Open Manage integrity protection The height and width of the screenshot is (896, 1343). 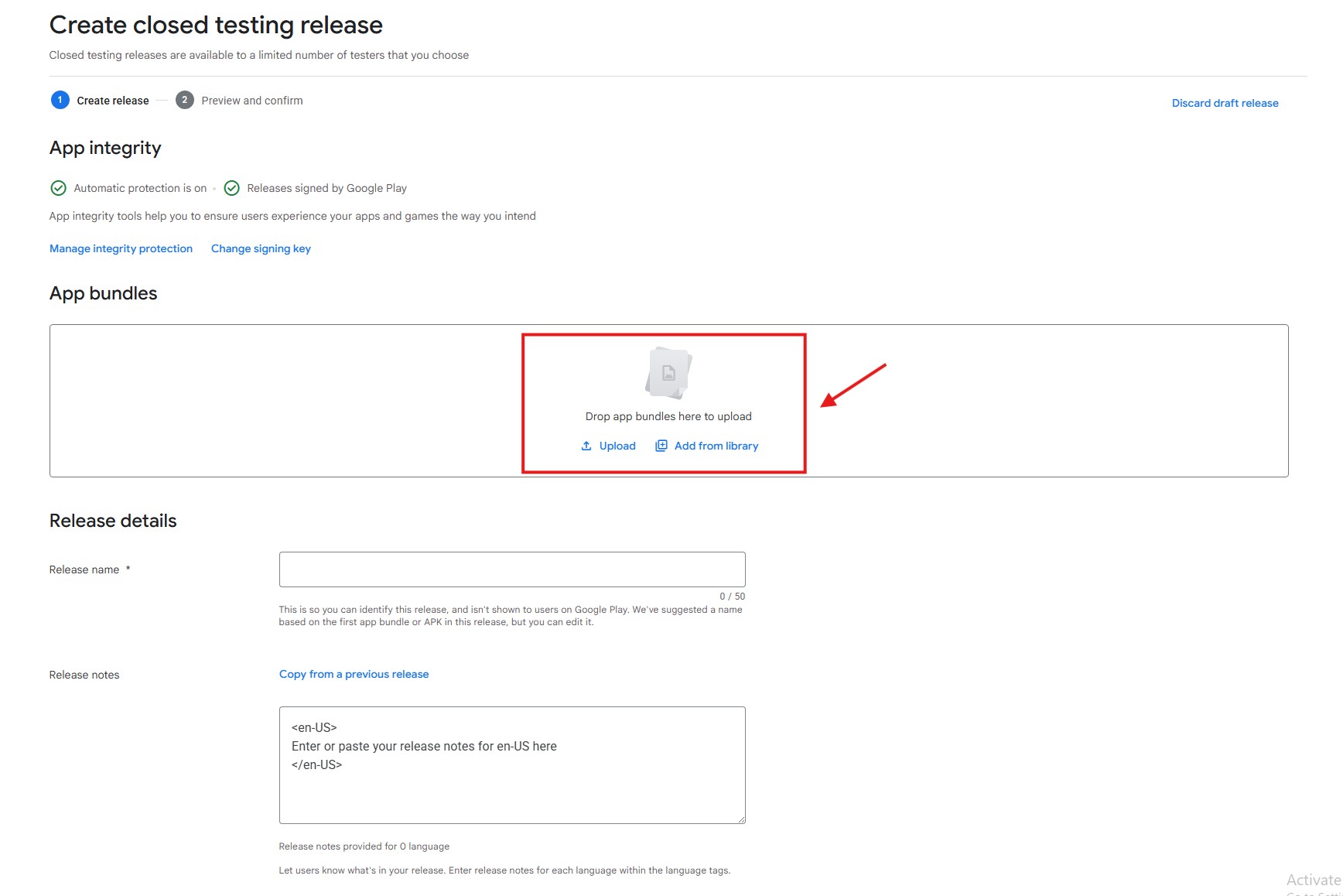pos(121,248)
